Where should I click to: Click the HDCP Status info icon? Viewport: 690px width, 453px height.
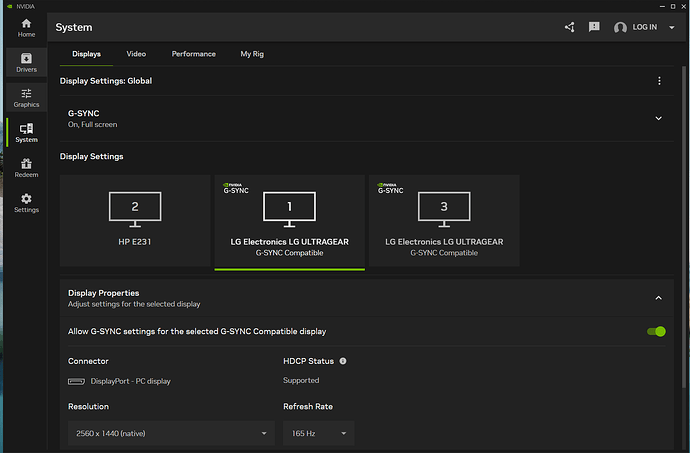click(343, 361)
